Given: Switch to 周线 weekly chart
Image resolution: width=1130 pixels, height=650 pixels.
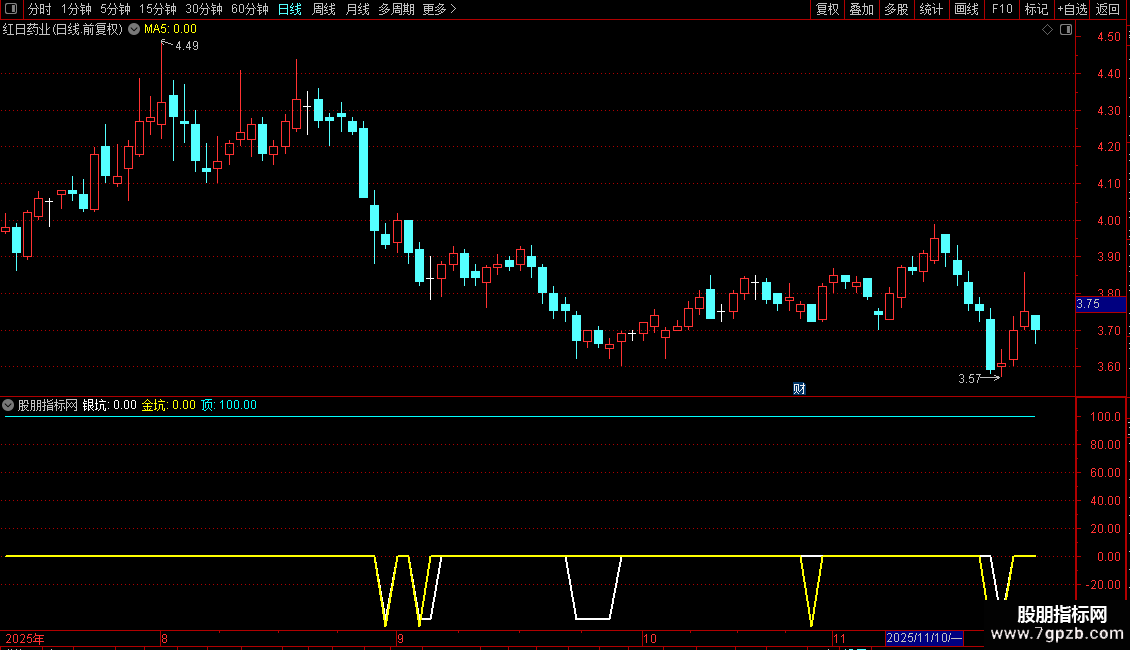Looking at the screenshot, I should tap(324, 9).
